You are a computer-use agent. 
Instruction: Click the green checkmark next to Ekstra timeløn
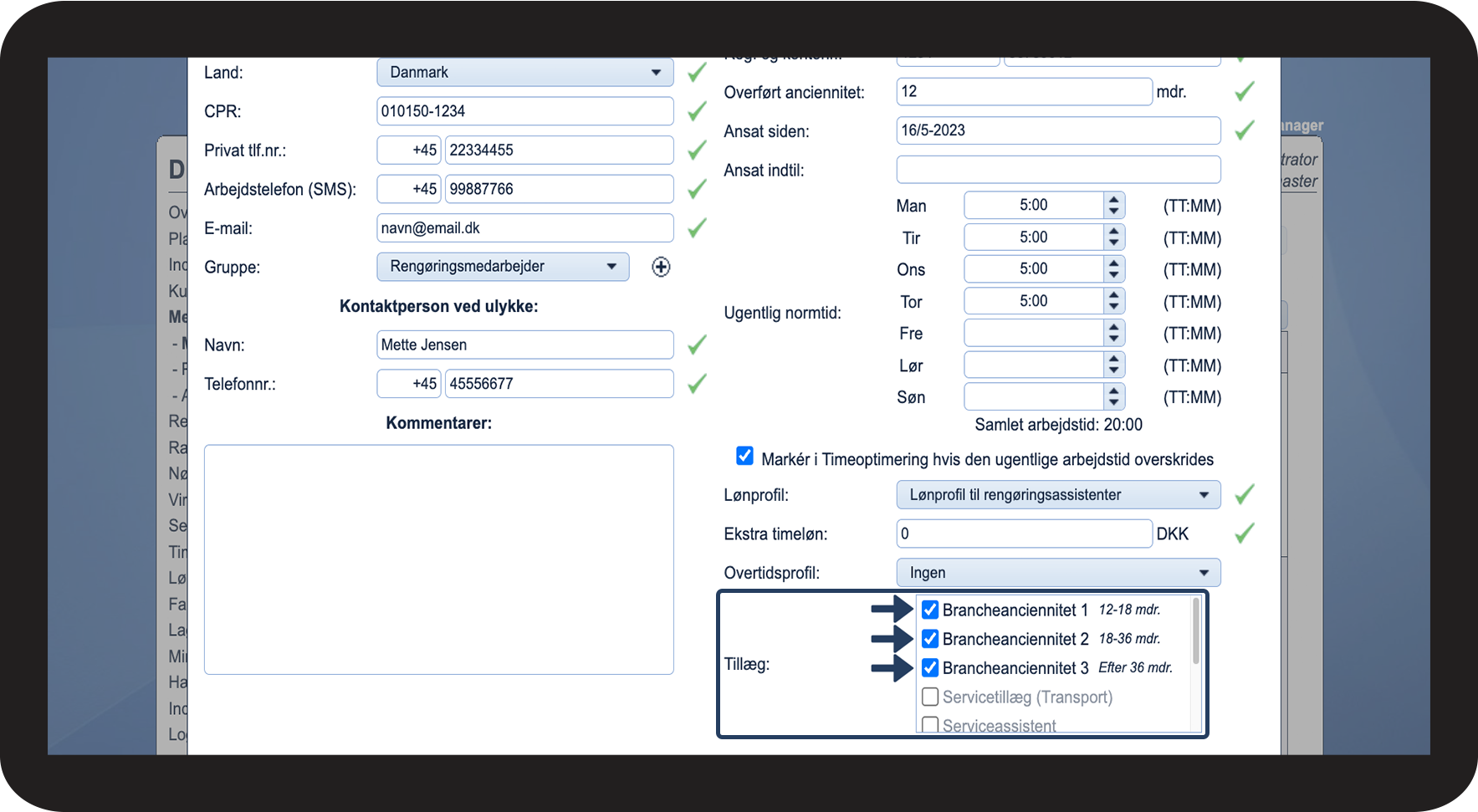(1244, 533)
